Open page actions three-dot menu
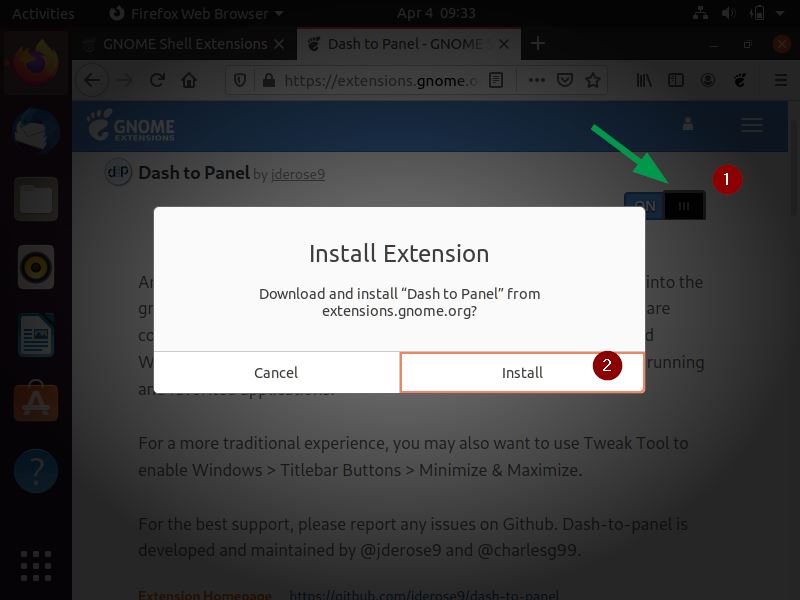 tap(537, 80)
